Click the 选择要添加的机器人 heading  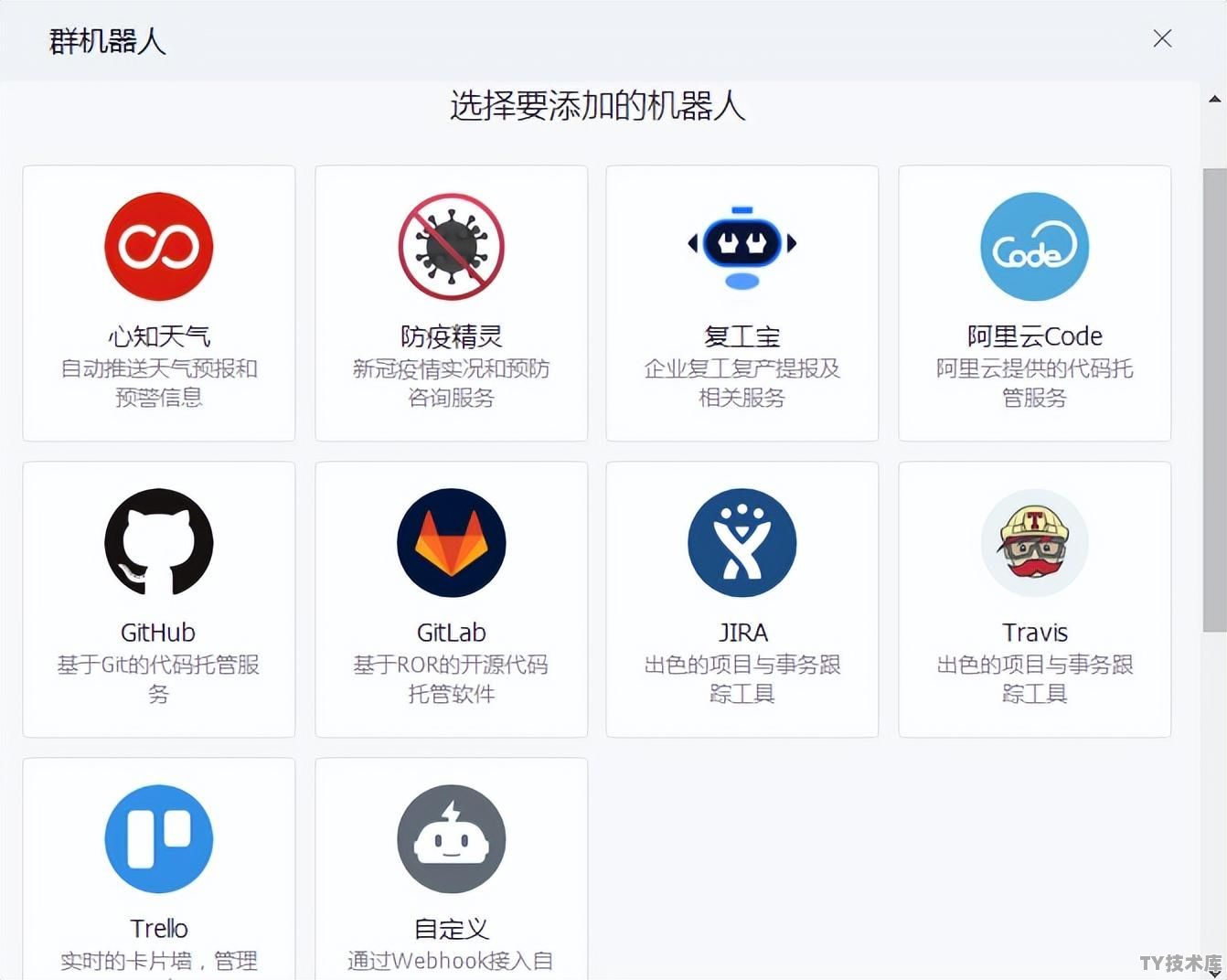click(598, 106)
